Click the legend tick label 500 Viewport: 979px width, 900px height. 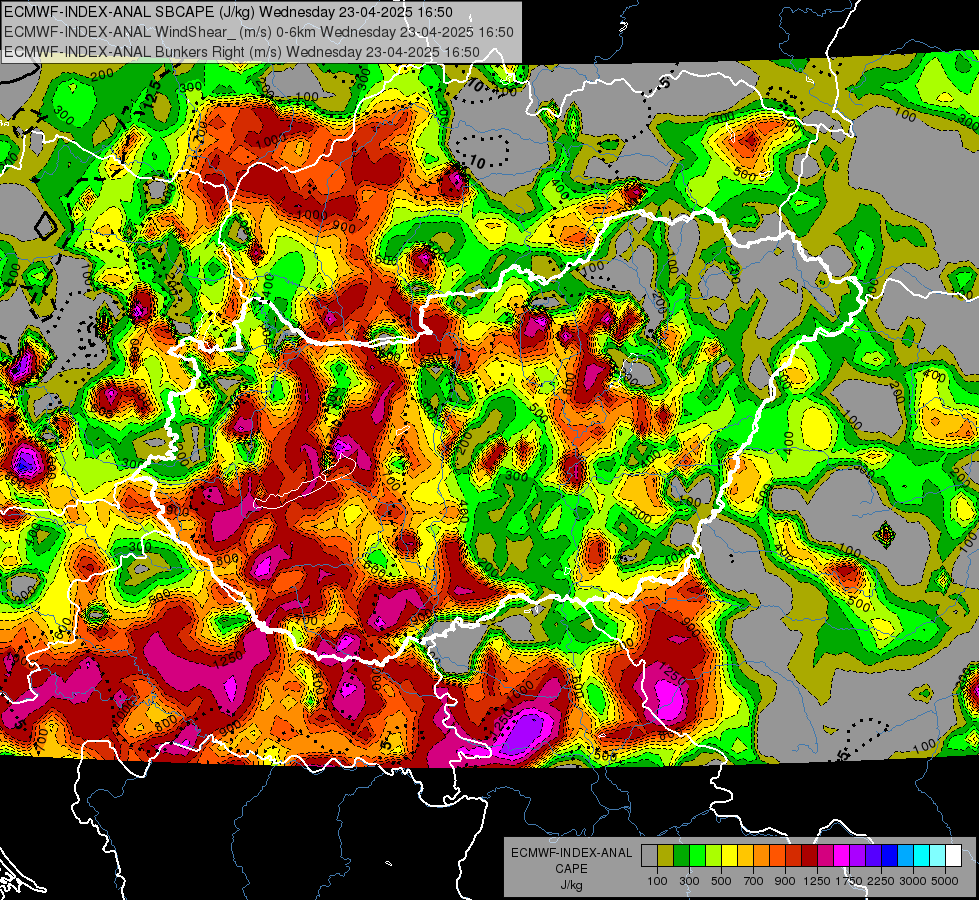click(721, 881)
